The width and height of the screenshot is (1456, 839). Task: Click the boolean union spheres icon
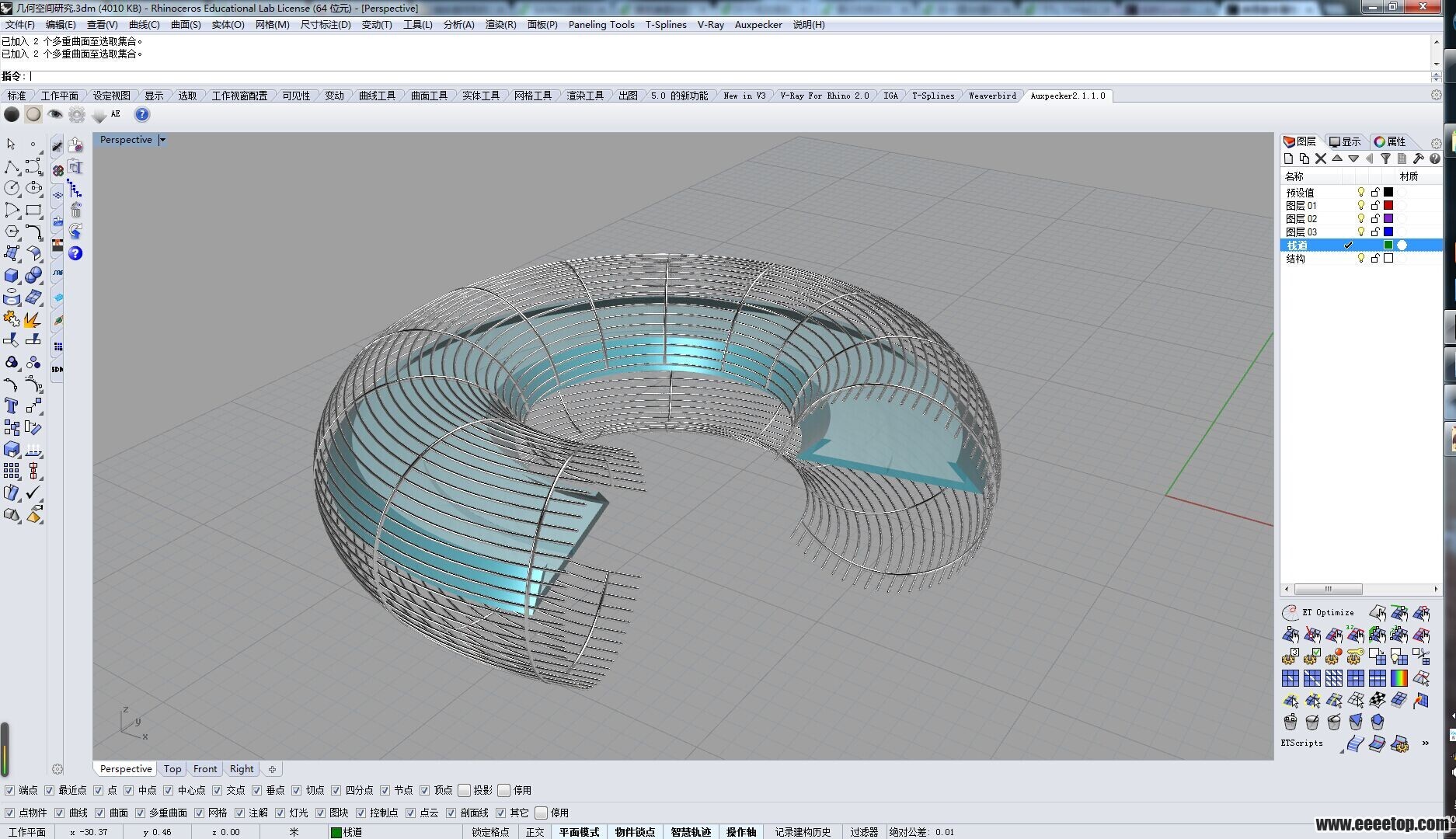point(33,275)
